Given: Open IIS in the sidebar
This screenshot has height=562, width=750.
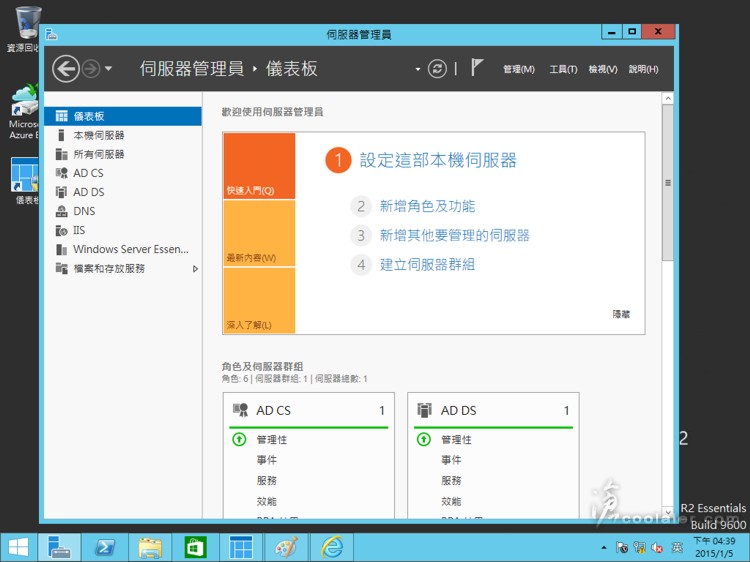Looking at the screenshot, I should point(123,230).
